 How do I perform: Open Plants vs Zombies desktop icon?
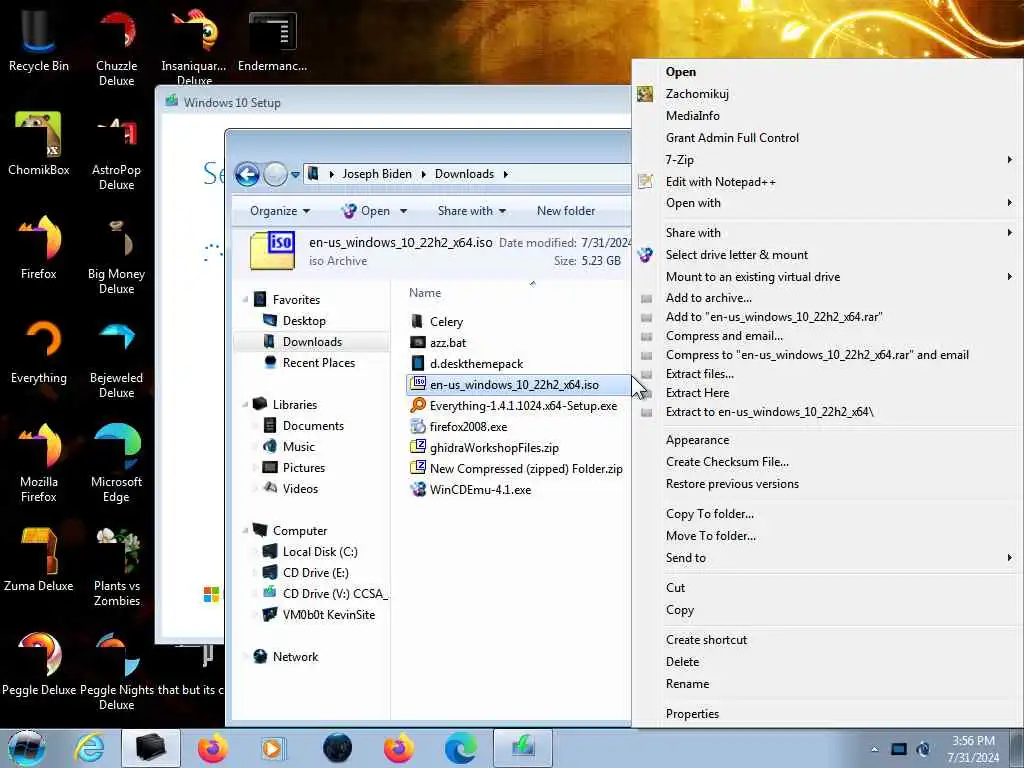coord(116,567)
